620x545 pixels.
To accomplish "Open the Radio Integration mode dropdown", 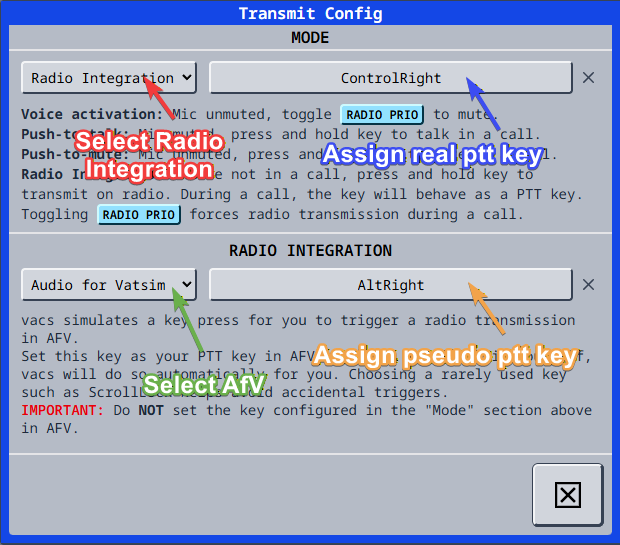I will point(109,78).
